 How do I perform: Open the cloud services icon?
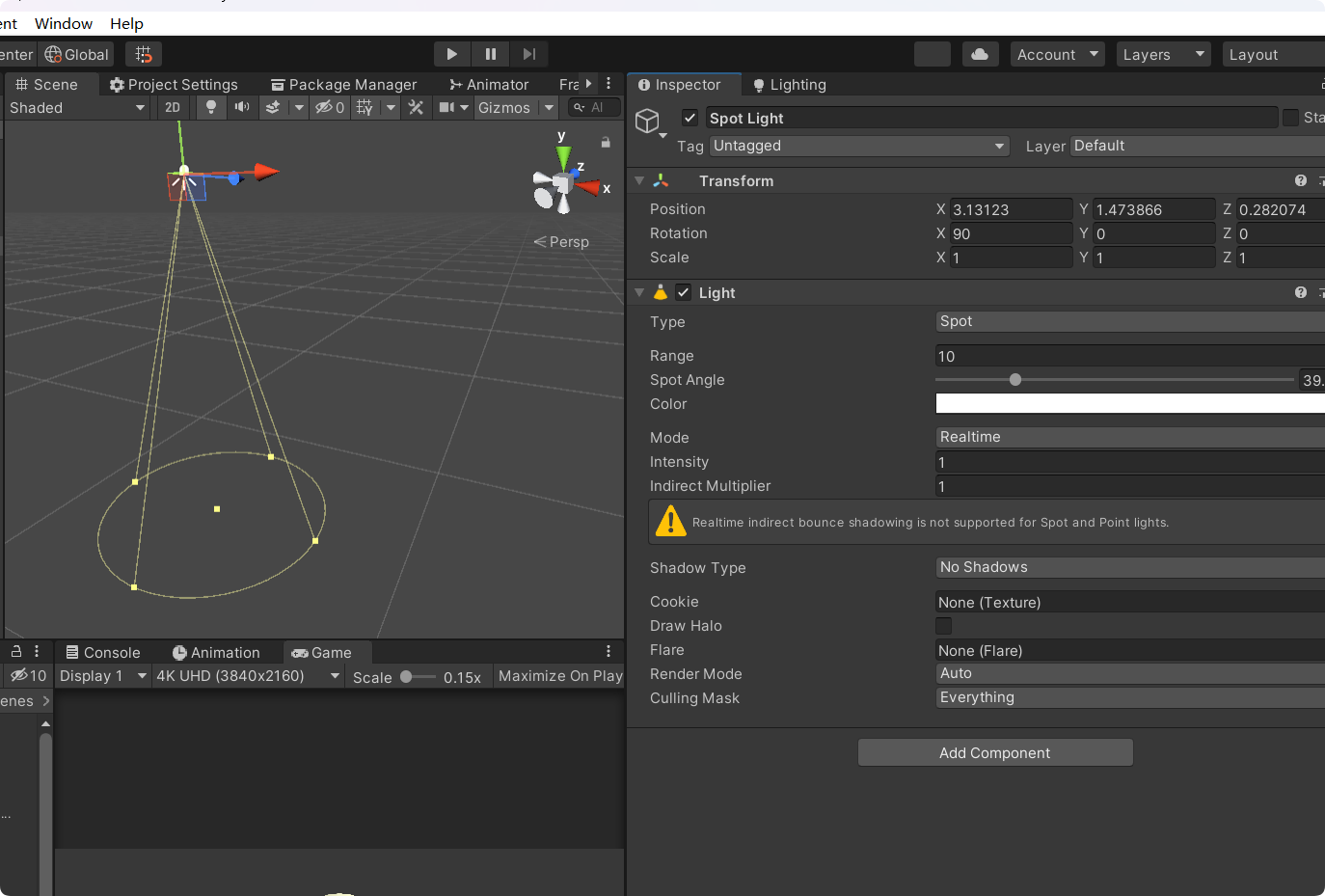[980, 54]
